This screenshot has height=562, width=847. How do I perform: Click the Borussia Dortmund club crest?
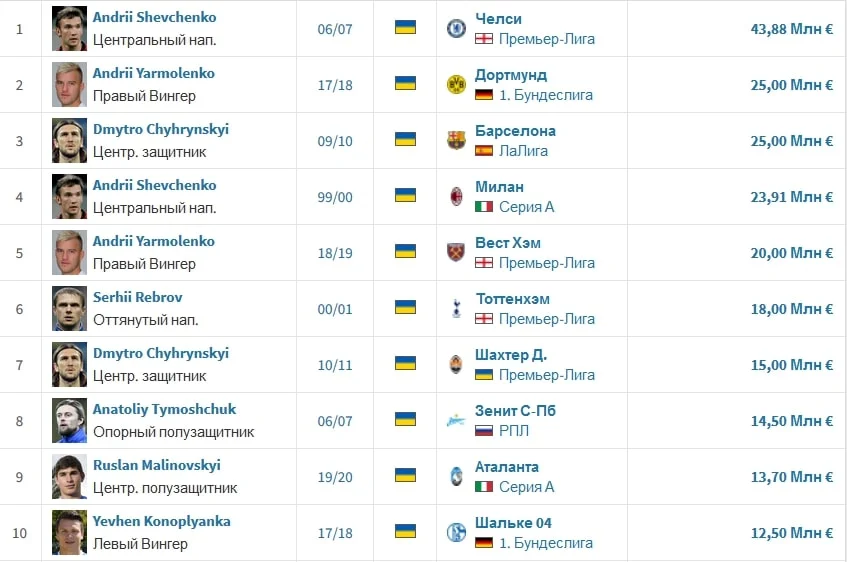pos(456,84)
